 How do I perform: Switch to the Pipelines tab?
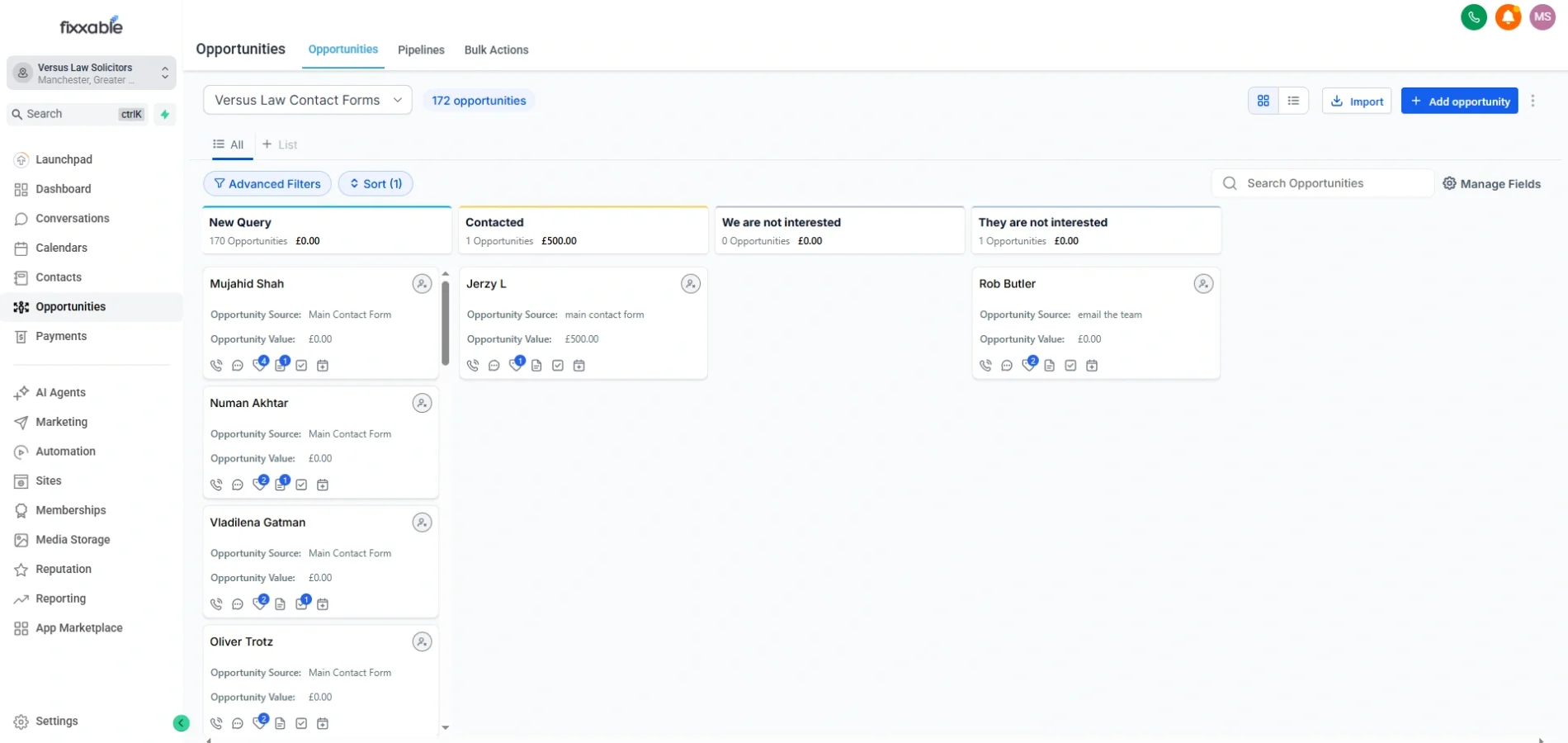421,50
